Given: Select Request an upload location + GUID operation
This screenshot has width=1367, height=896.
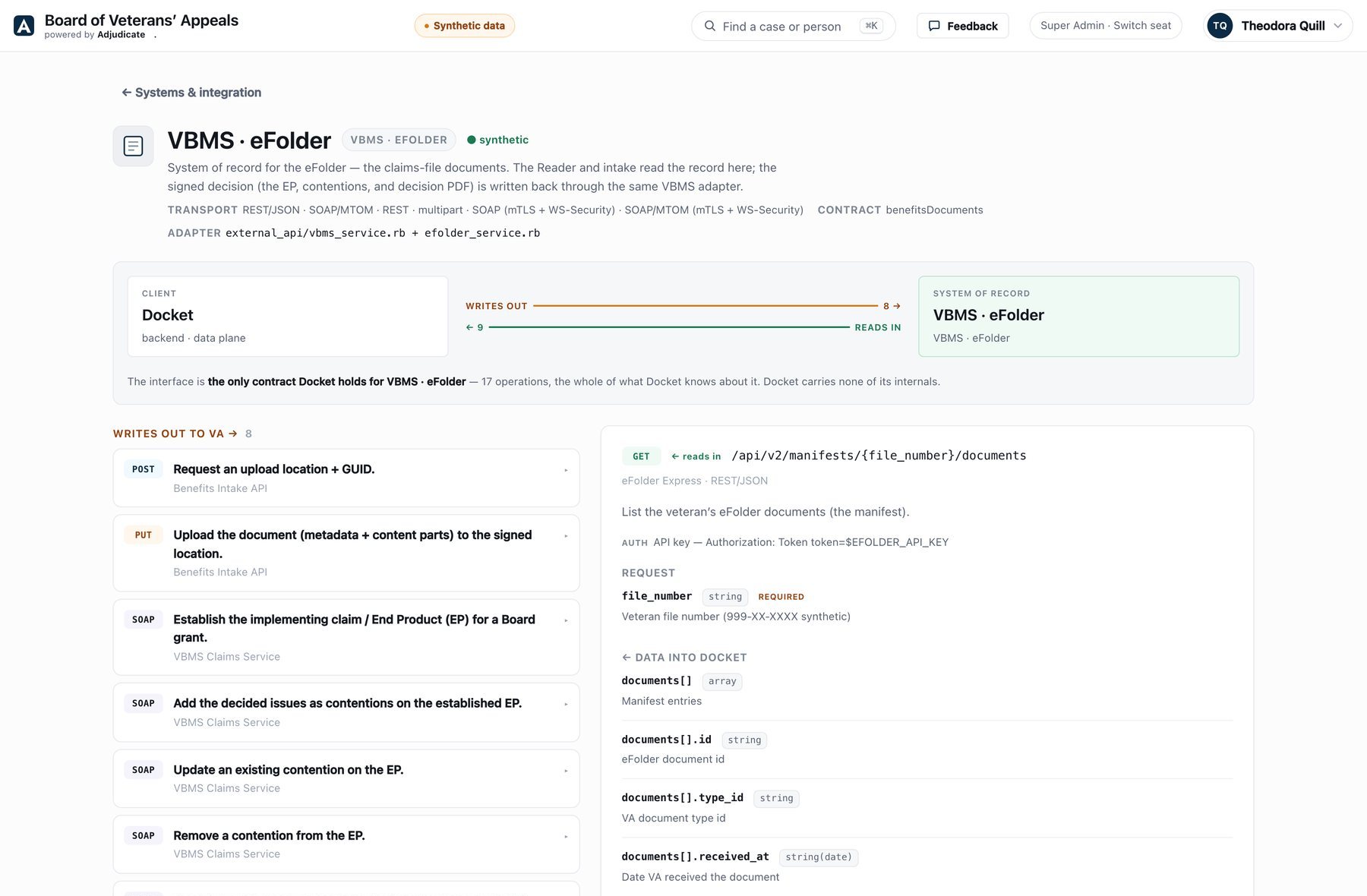Looking at the screenshot, I should click(x=346, y=478).
